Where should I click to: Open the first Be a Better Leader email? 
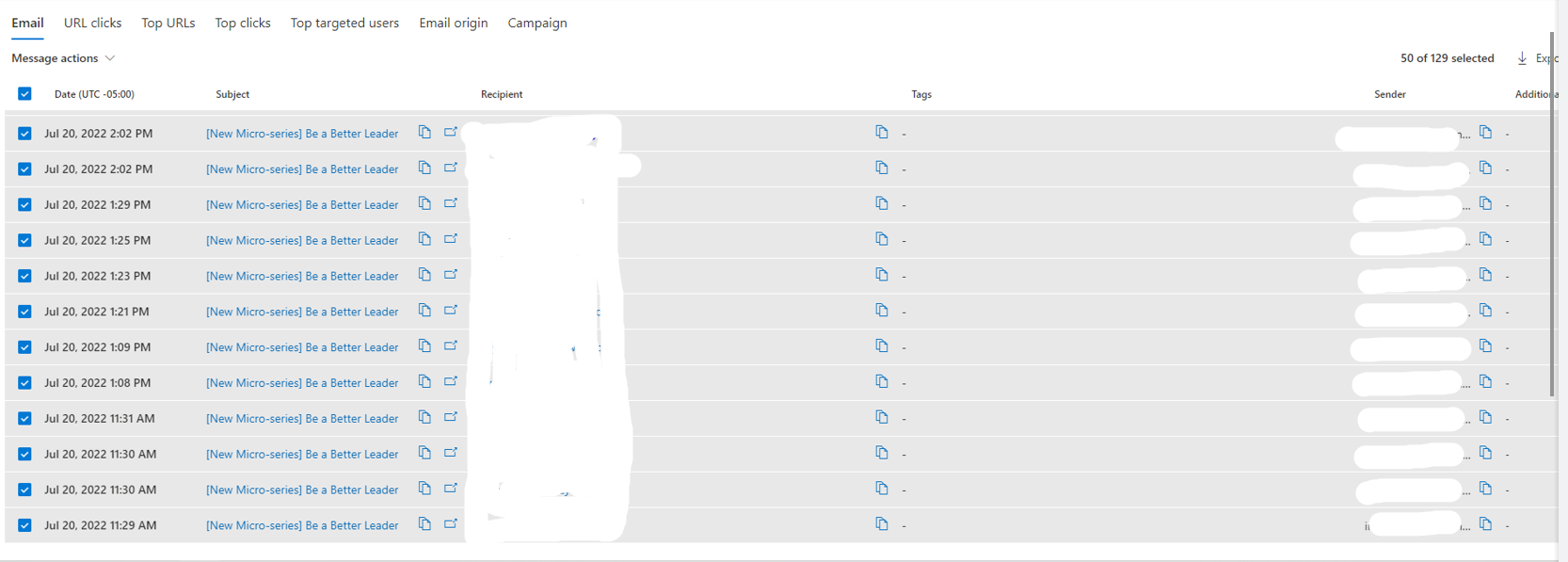[x=302, y=133]
